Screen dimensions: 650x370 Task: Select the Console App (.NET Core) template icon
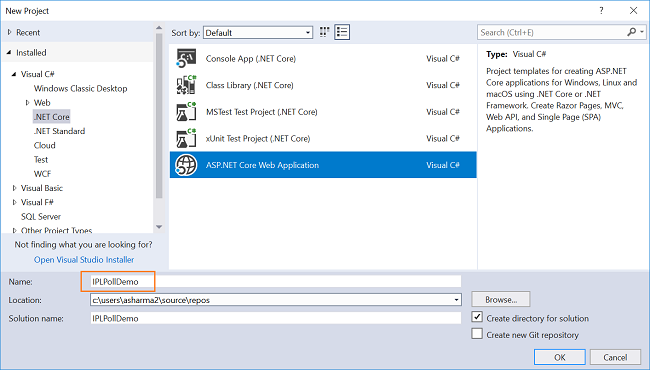186,58
